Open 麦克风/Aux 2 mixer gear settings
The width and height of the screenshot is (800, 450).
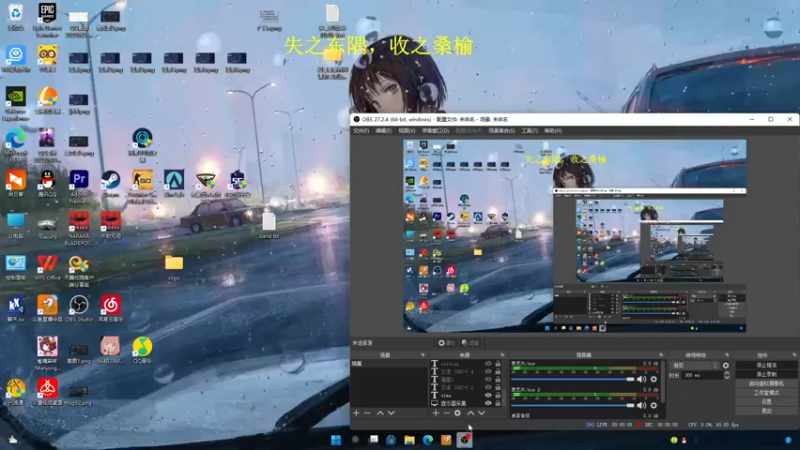click(x=654, y=405)
